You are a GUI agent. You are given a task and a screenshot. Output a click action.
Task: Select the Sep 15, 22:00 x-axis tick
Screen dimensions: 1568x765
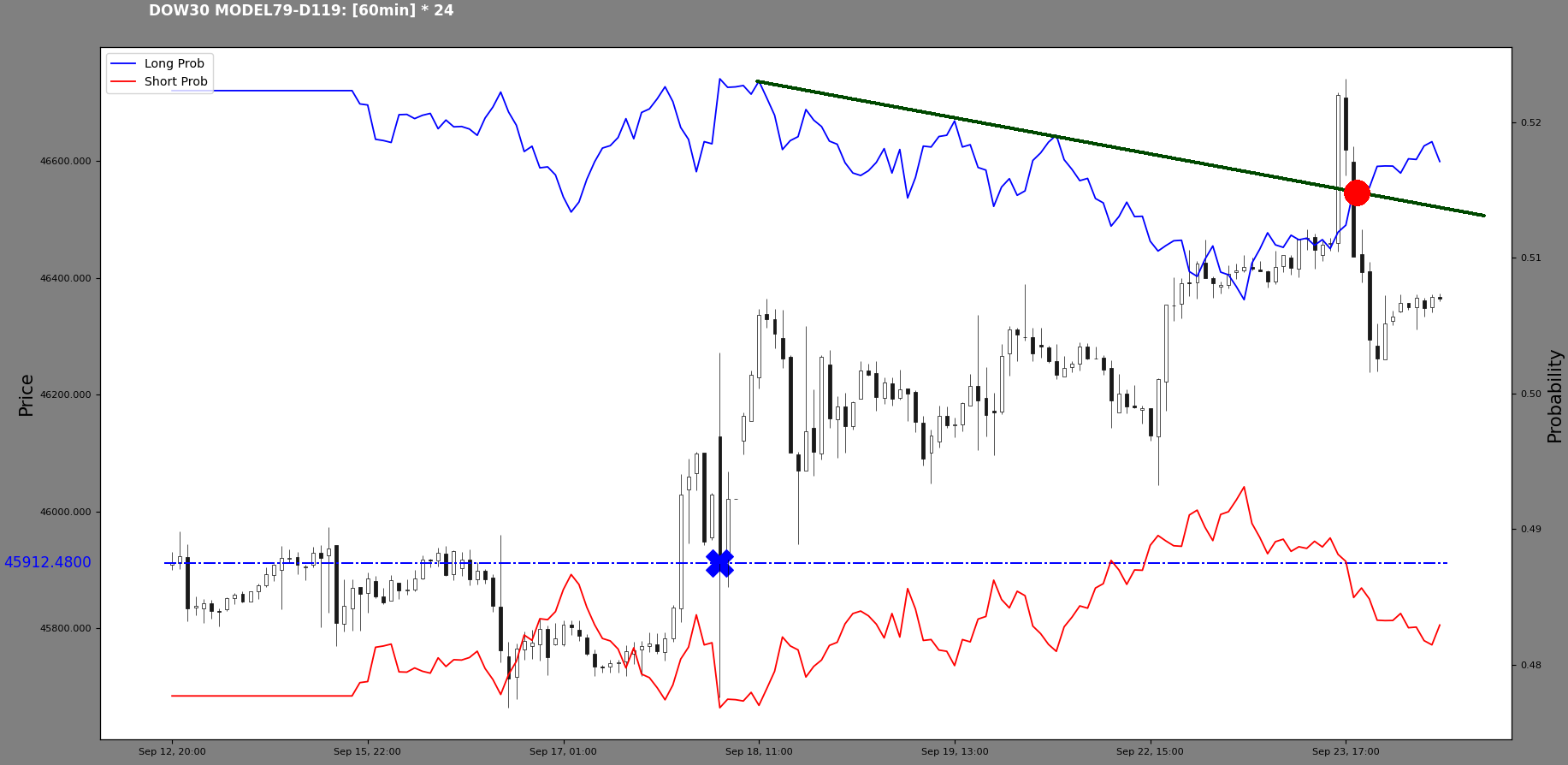coord(367,752)
